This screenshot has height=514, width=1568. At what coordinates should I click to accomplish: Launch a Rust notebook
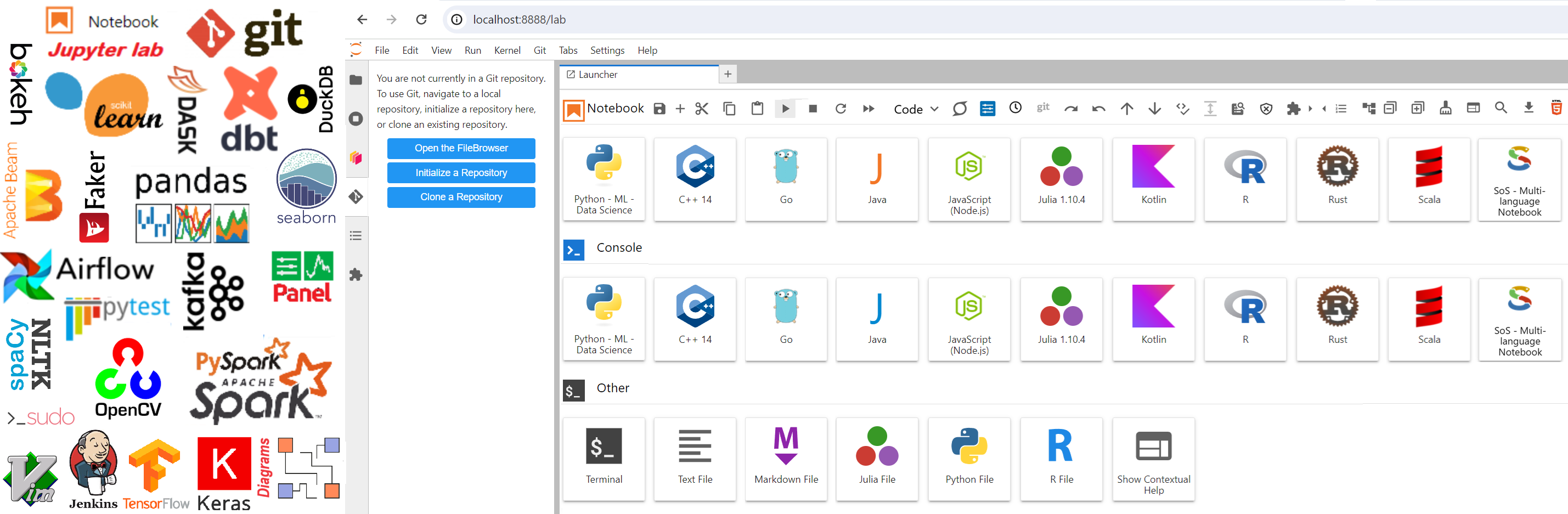1336,179
